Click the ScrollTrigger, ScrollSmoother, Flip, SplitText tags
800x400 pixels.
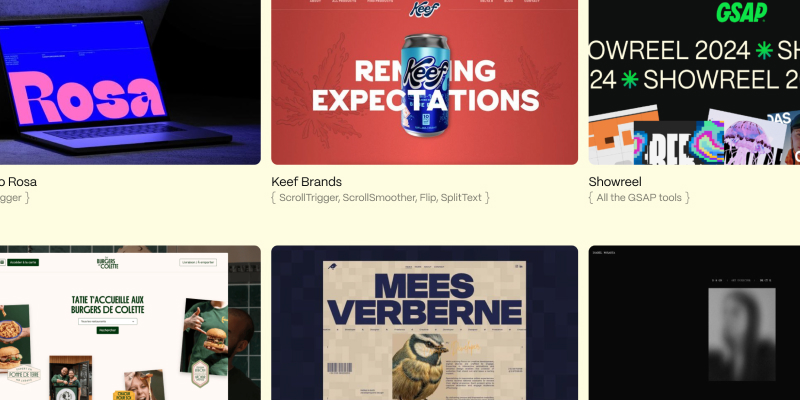(x=380, y=197)
